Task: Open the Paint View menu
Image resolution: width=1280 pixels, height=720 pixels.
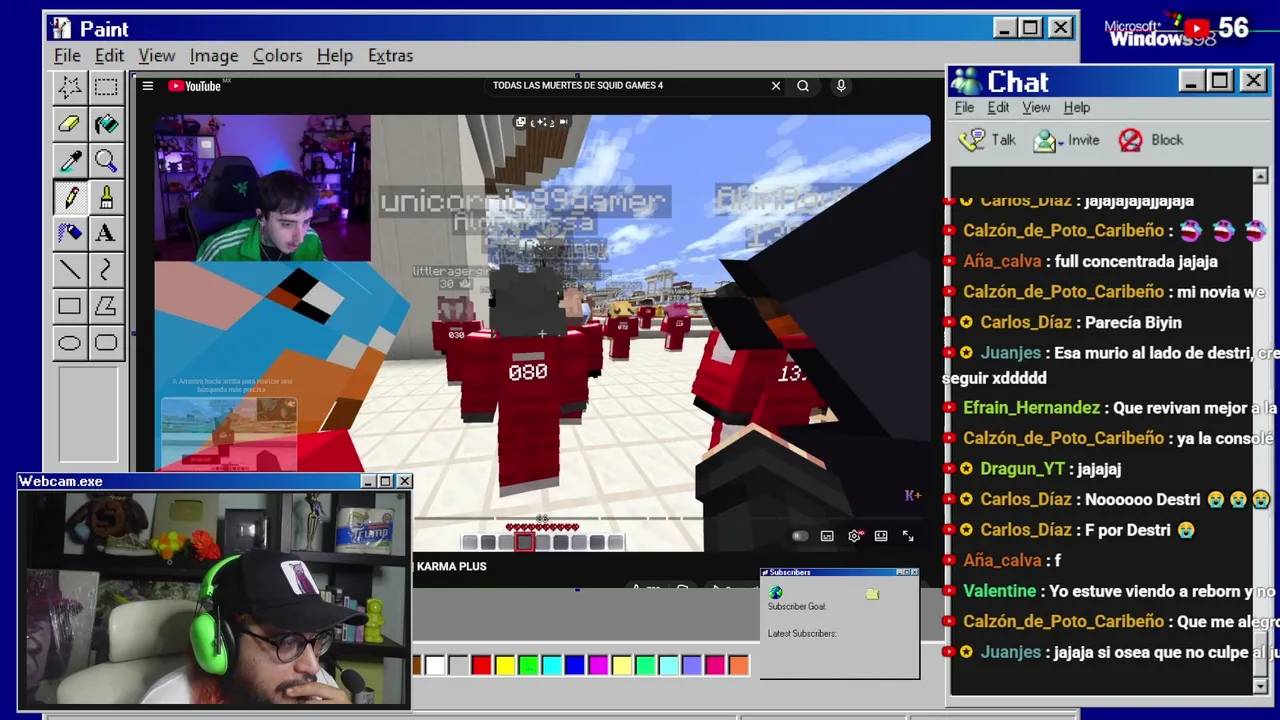Action: (x=157, y=56)
